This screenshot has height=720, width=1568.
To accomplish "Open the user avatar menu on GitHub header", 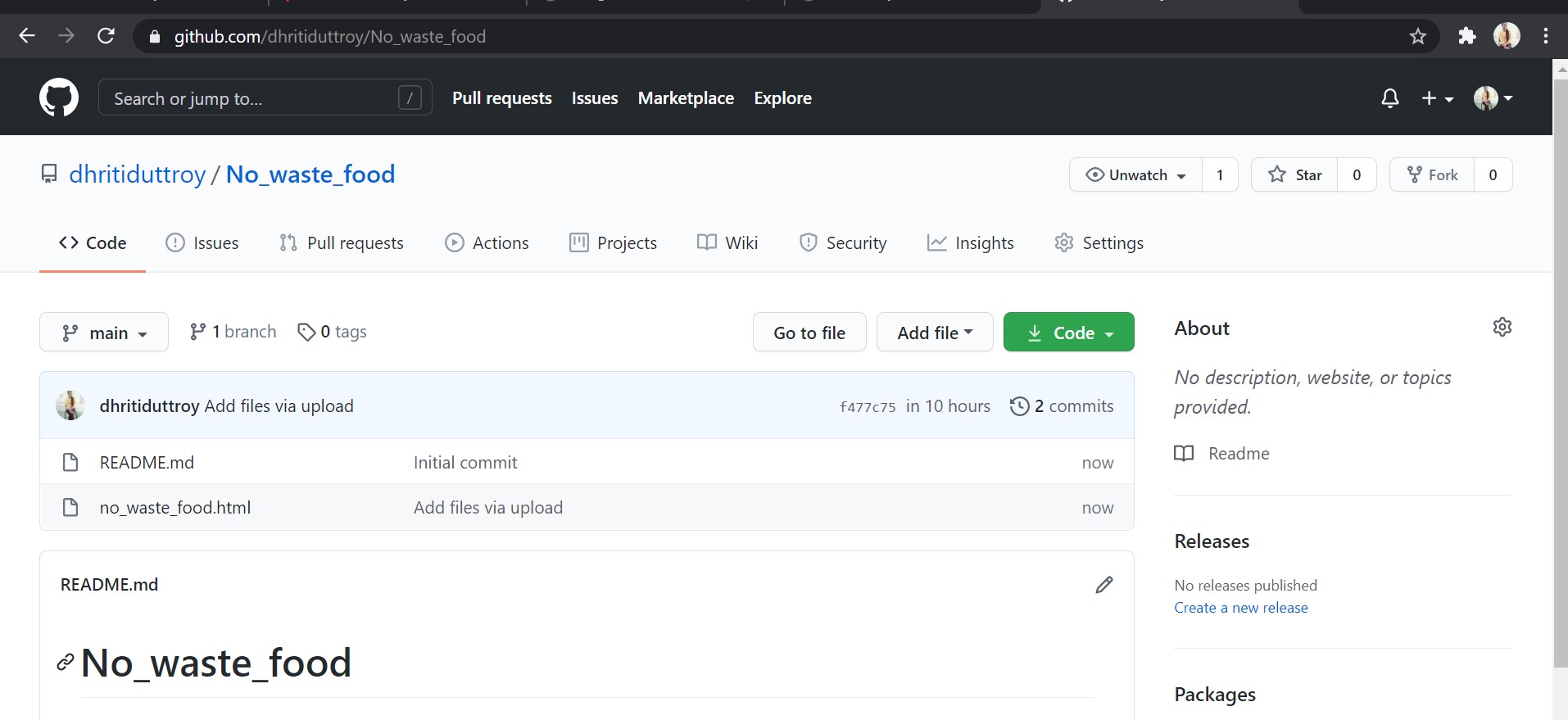I will (x=1493, y=98).
